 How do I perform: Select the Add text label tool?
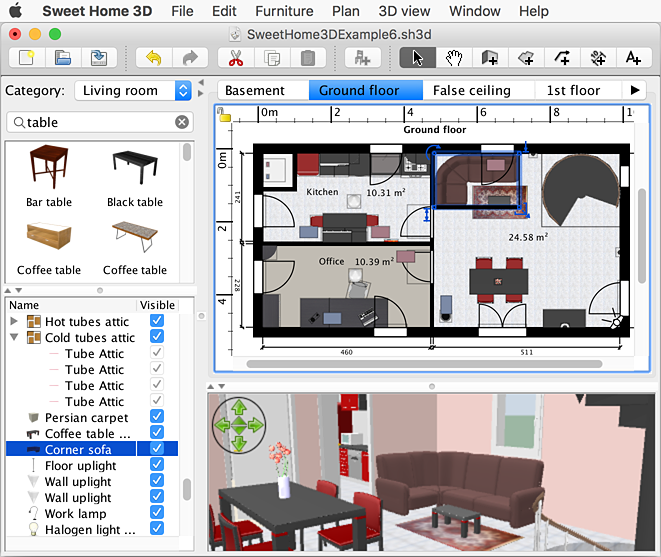pos(633,58)
